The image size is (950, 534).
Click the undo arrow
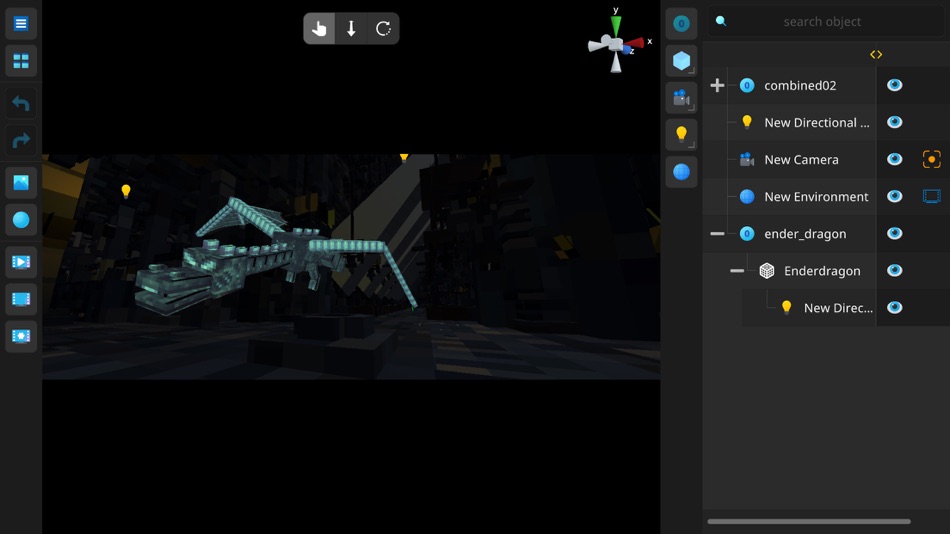[x=21, y=104]
